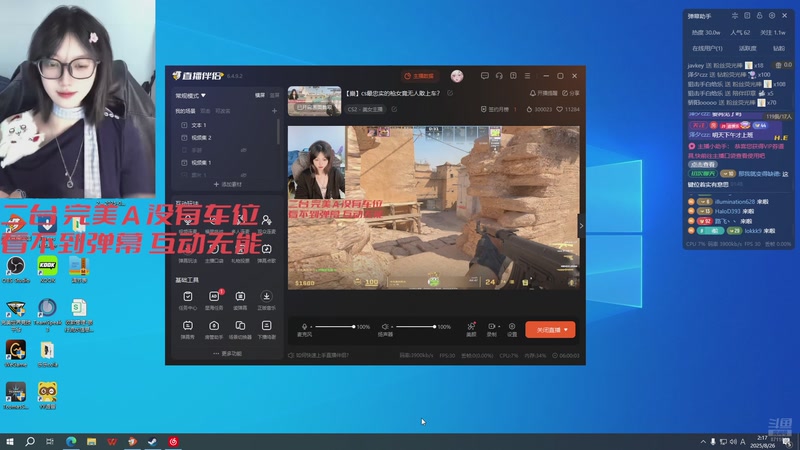
Task: Open the hamburger menu in title bar
Action: tap(528, 76)
